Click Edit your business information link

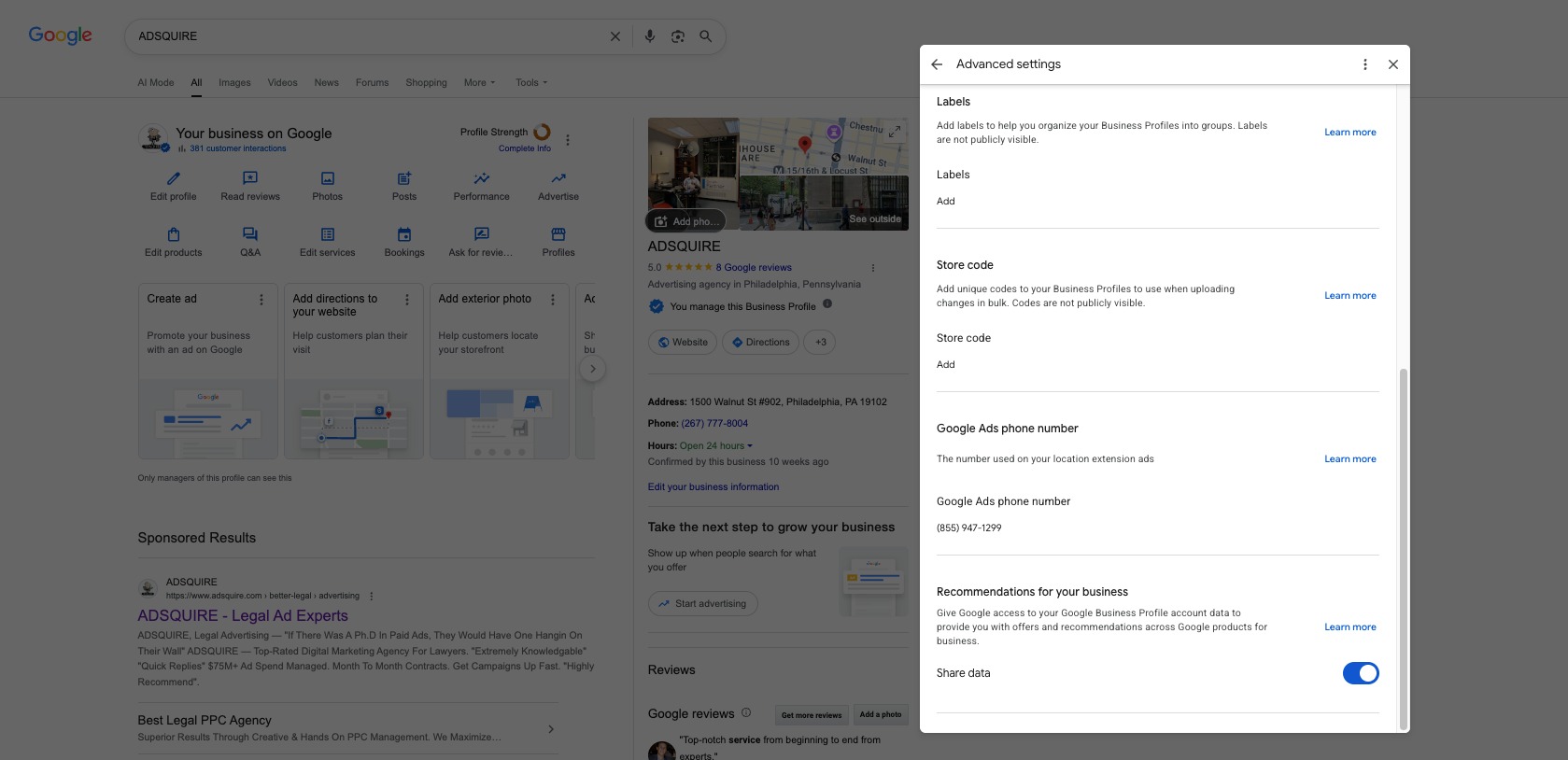coord(713,487)
